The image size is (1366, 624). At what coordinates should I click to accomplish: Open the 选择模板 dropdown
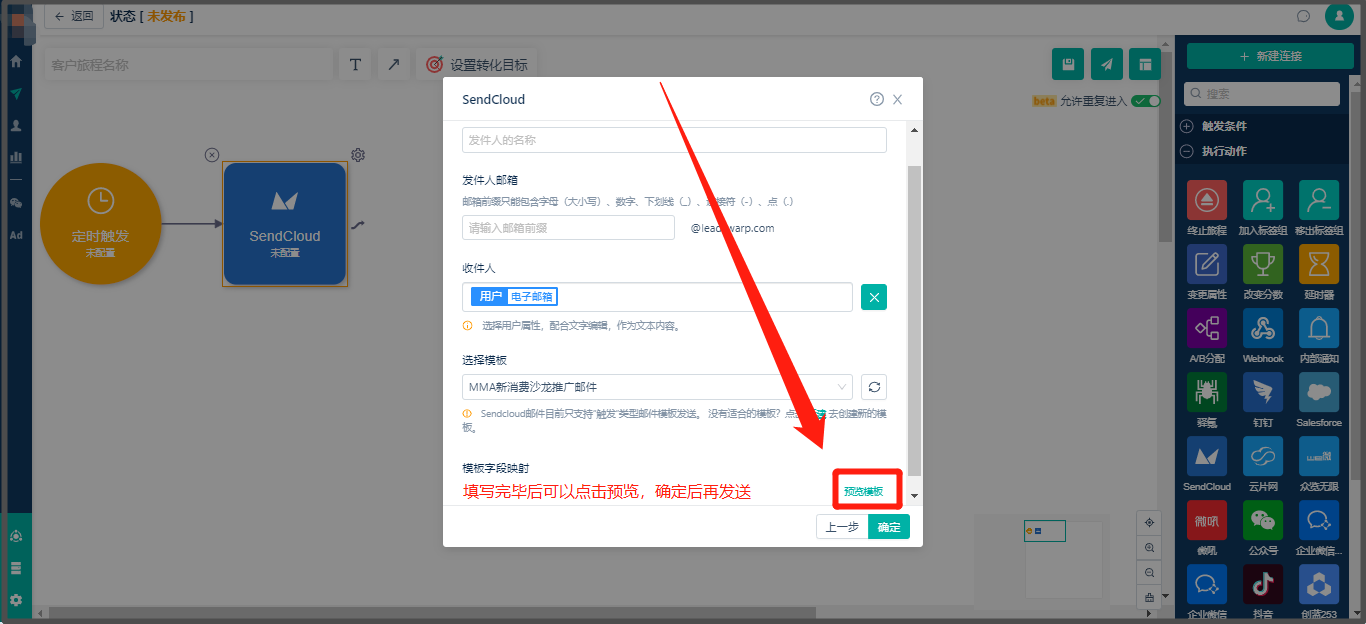tap(657, 387)
